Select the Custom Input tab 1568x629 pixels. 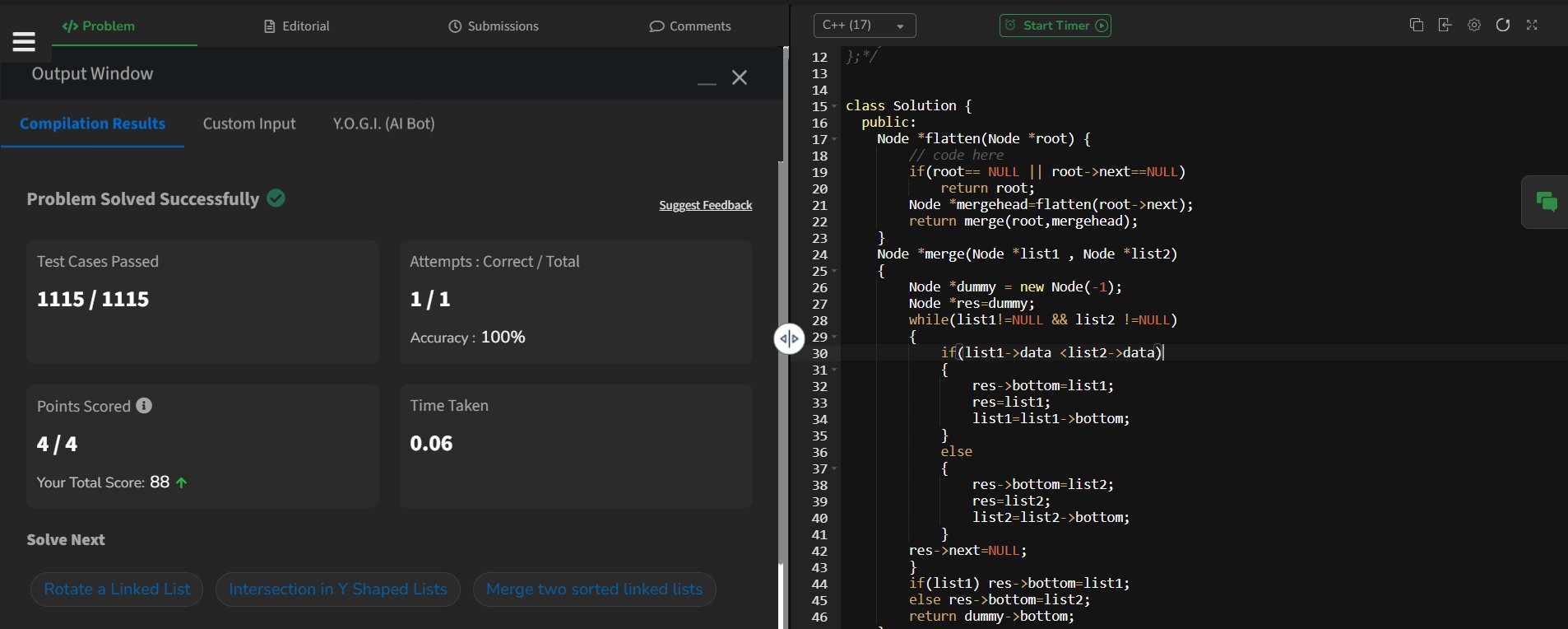tap(249, 123)
